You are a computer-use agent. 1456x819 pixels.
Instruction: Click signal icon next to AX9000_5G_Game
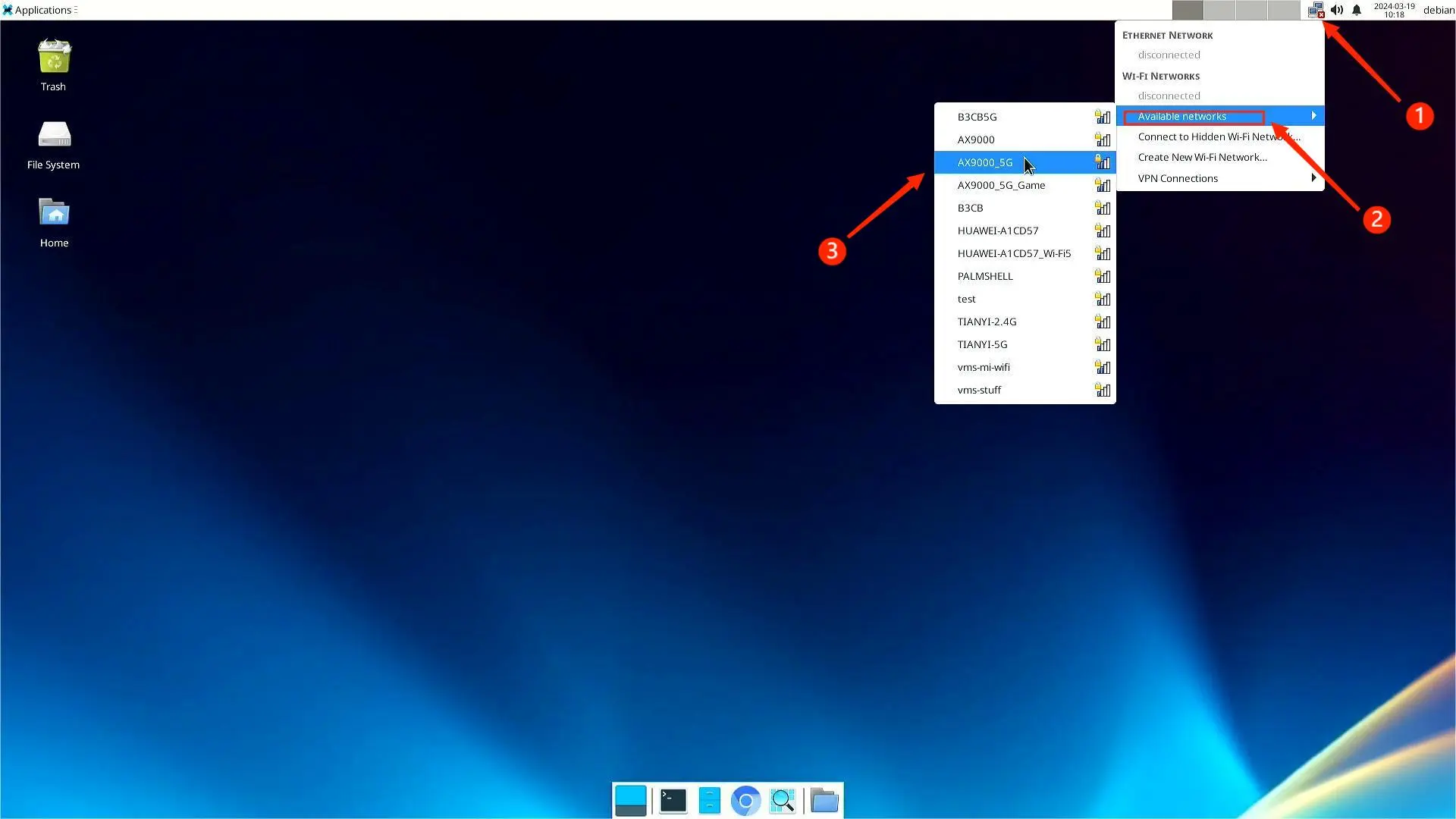pyautogui.click(x=1103, y=185)
